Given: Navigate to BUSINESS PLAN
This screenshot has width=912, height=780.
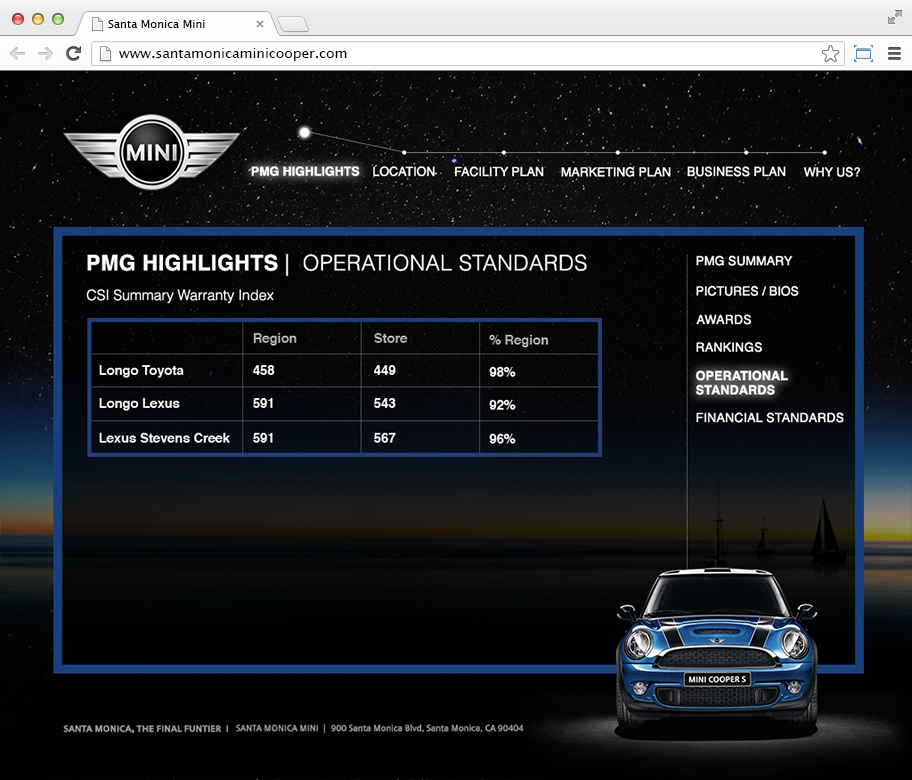Looking at the screenshot, I should pos(736,172).
